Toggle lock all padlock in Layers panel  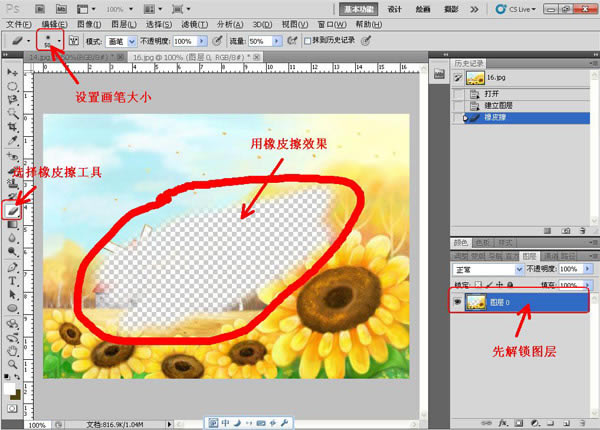point(510,285)
